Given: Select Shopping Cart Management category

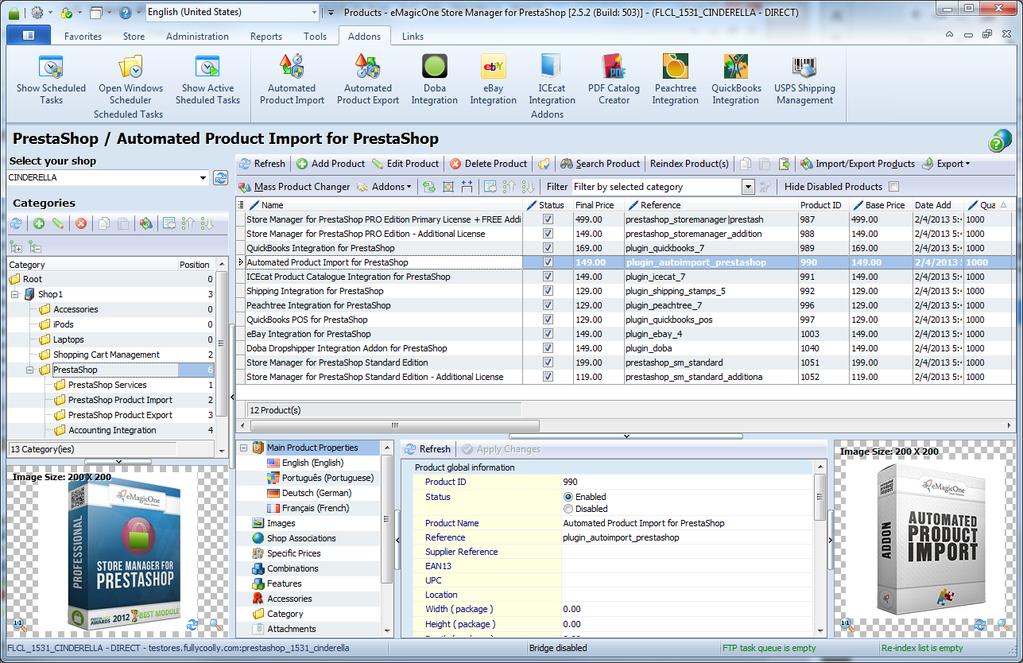Looking at the screenshot, I should 106,355.
